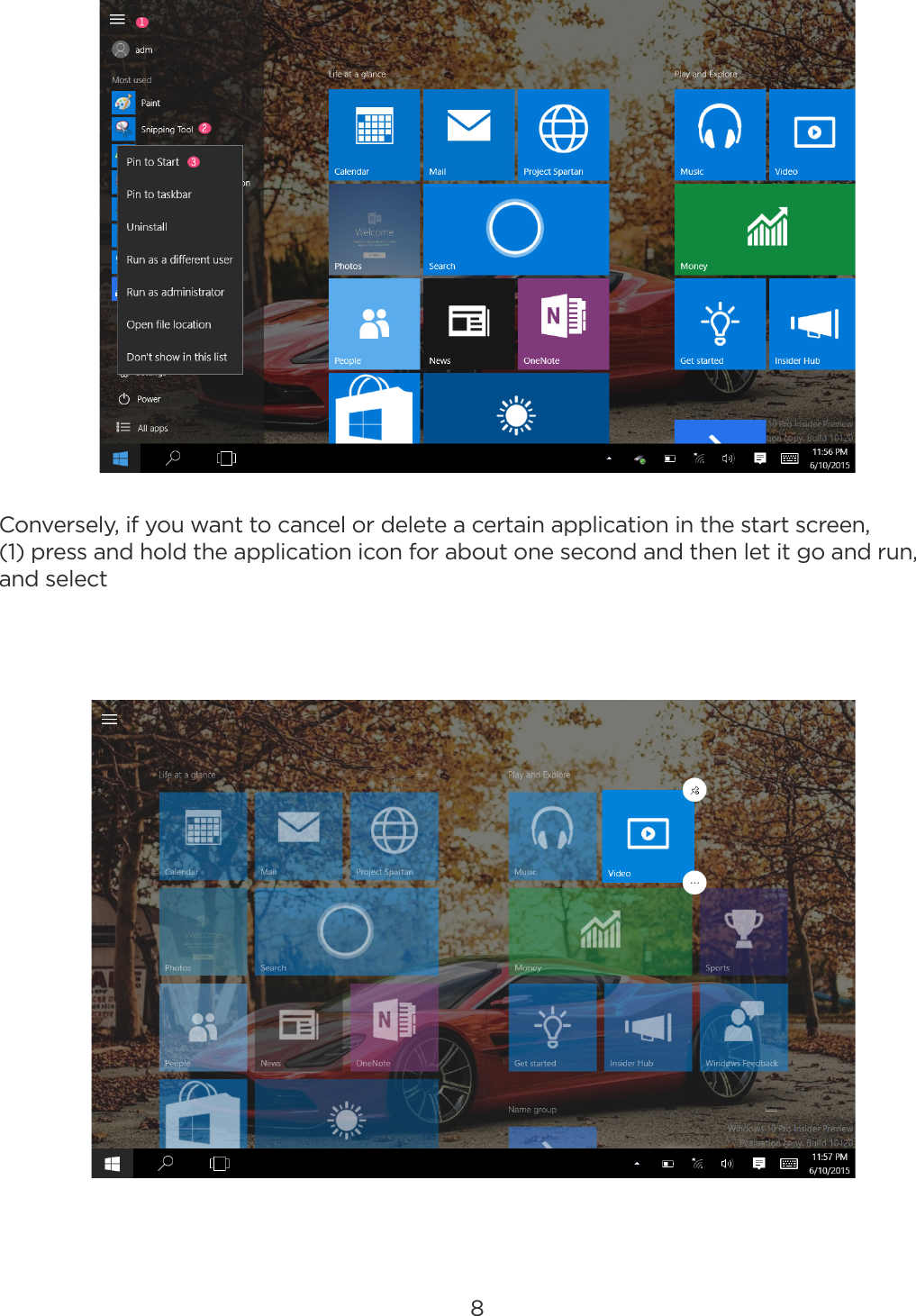Open Search (Cortana) tile in upper screenshot

[x=516, y=230]
